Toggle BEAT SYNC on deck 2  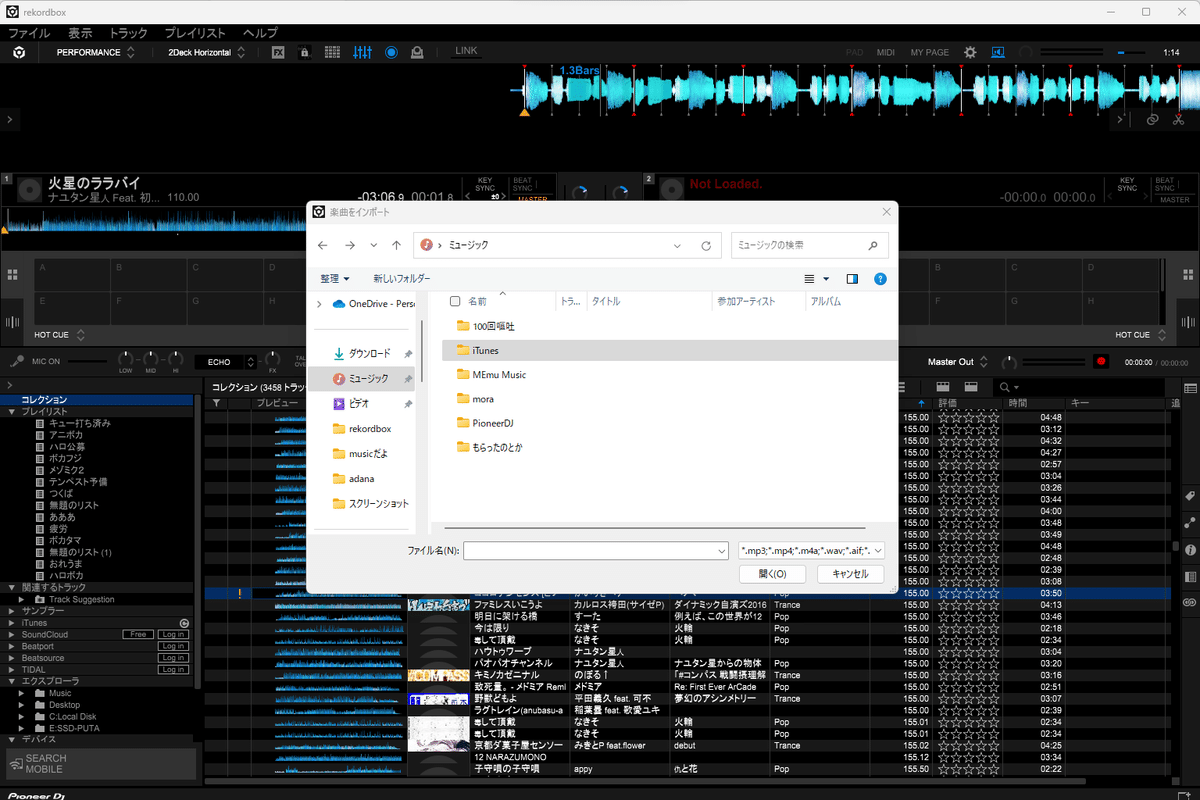(1165, 184)
